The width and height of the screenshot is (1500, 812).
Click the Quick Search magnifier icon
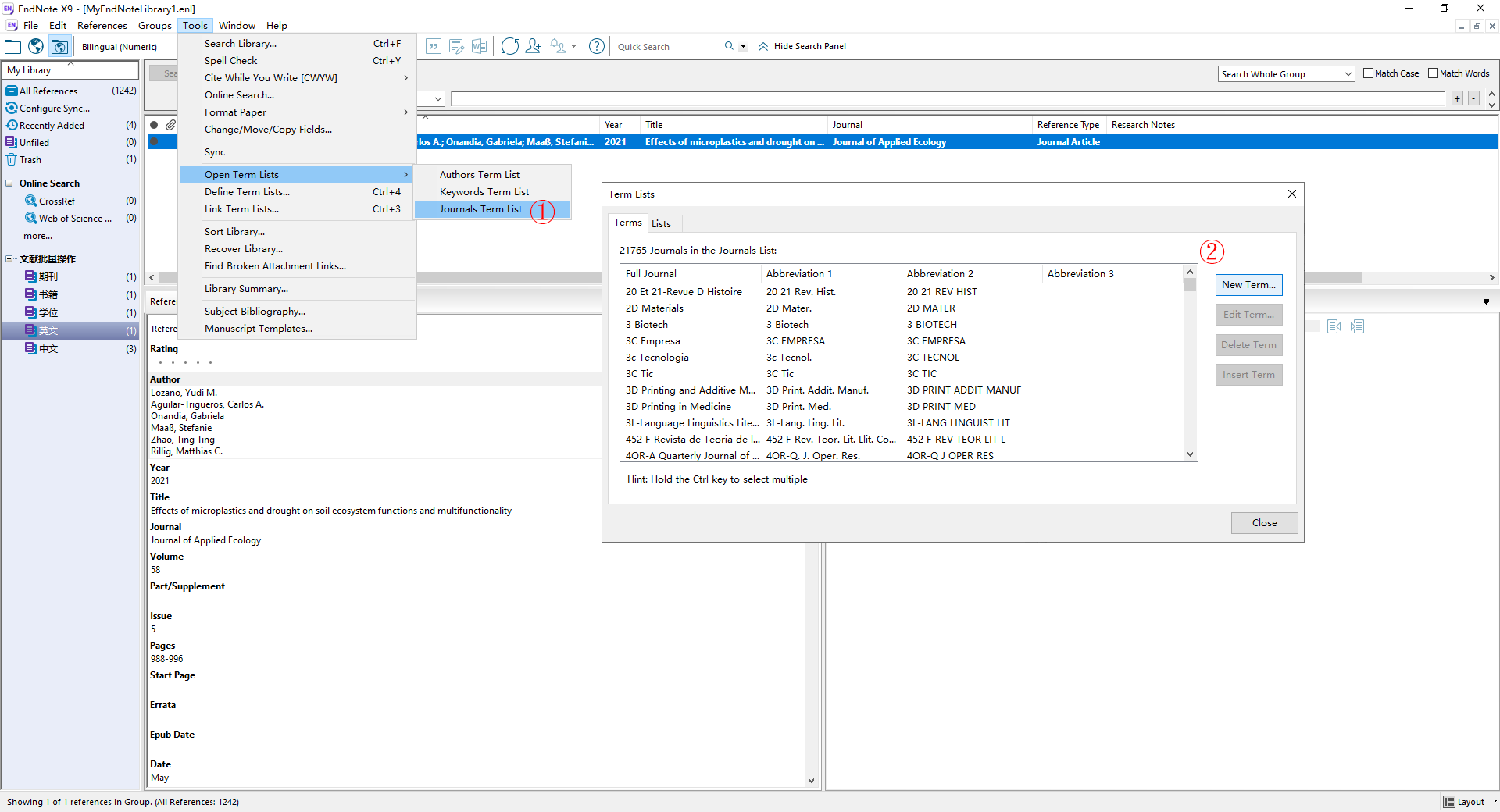point(729,46)
